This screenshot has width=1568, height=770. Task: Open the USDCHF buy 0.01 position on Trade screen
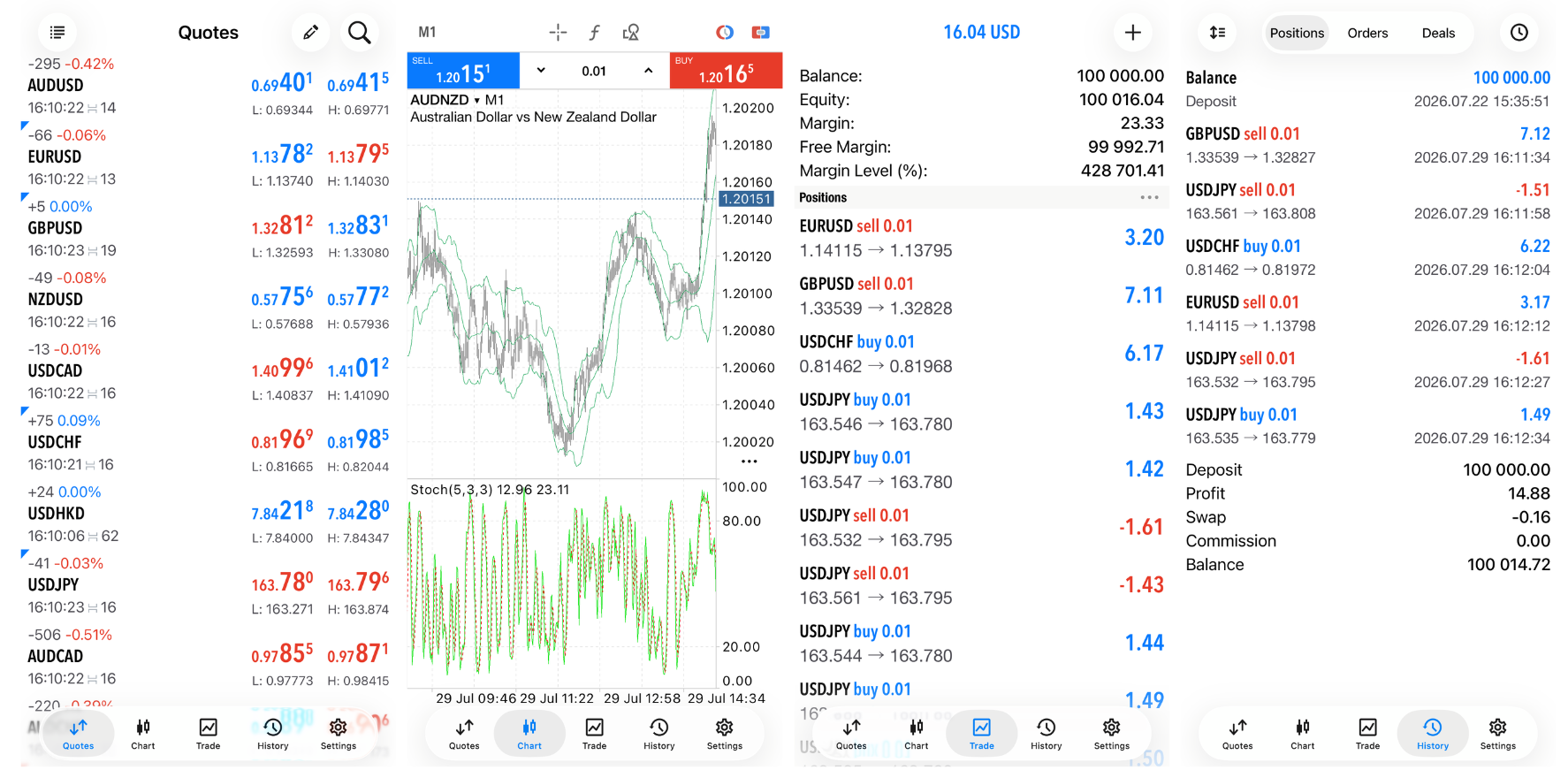tap(982, 354)
